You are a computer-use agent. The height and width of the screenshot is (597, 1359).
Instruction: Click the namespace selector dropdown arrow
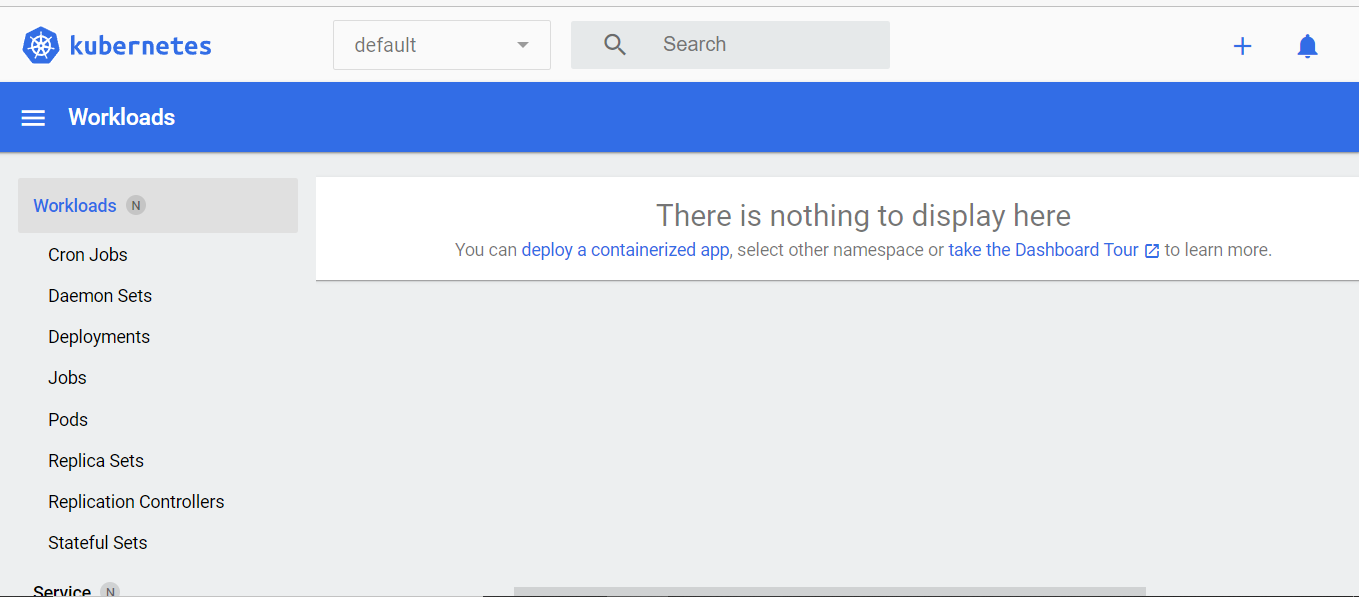(522, 45)
